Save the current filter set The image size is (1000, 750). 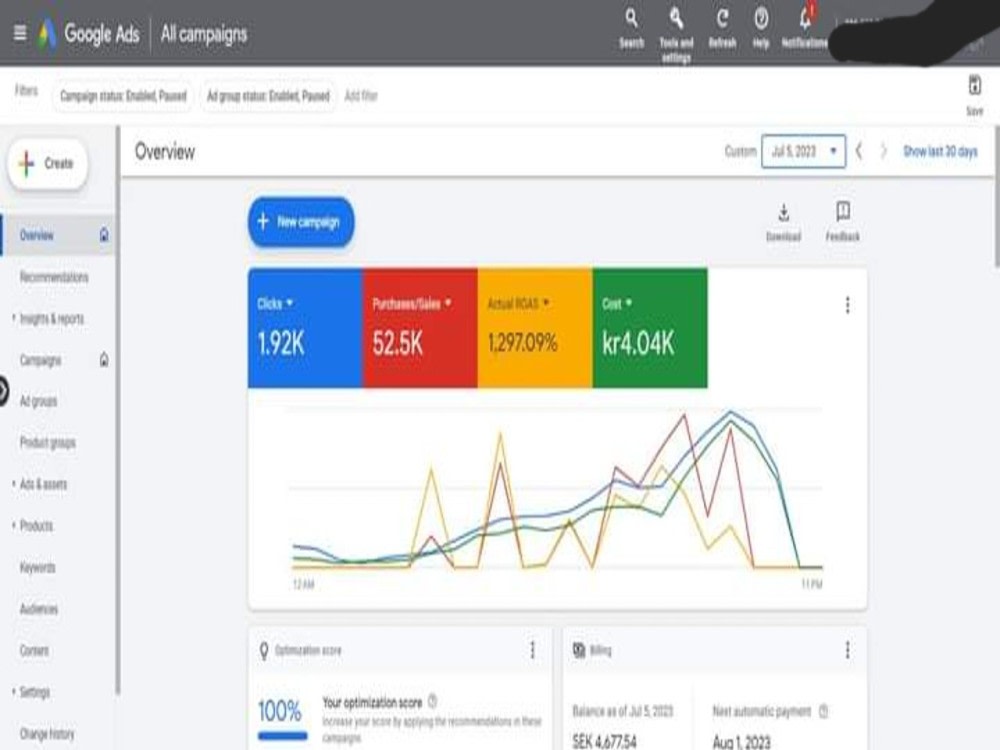974,95
